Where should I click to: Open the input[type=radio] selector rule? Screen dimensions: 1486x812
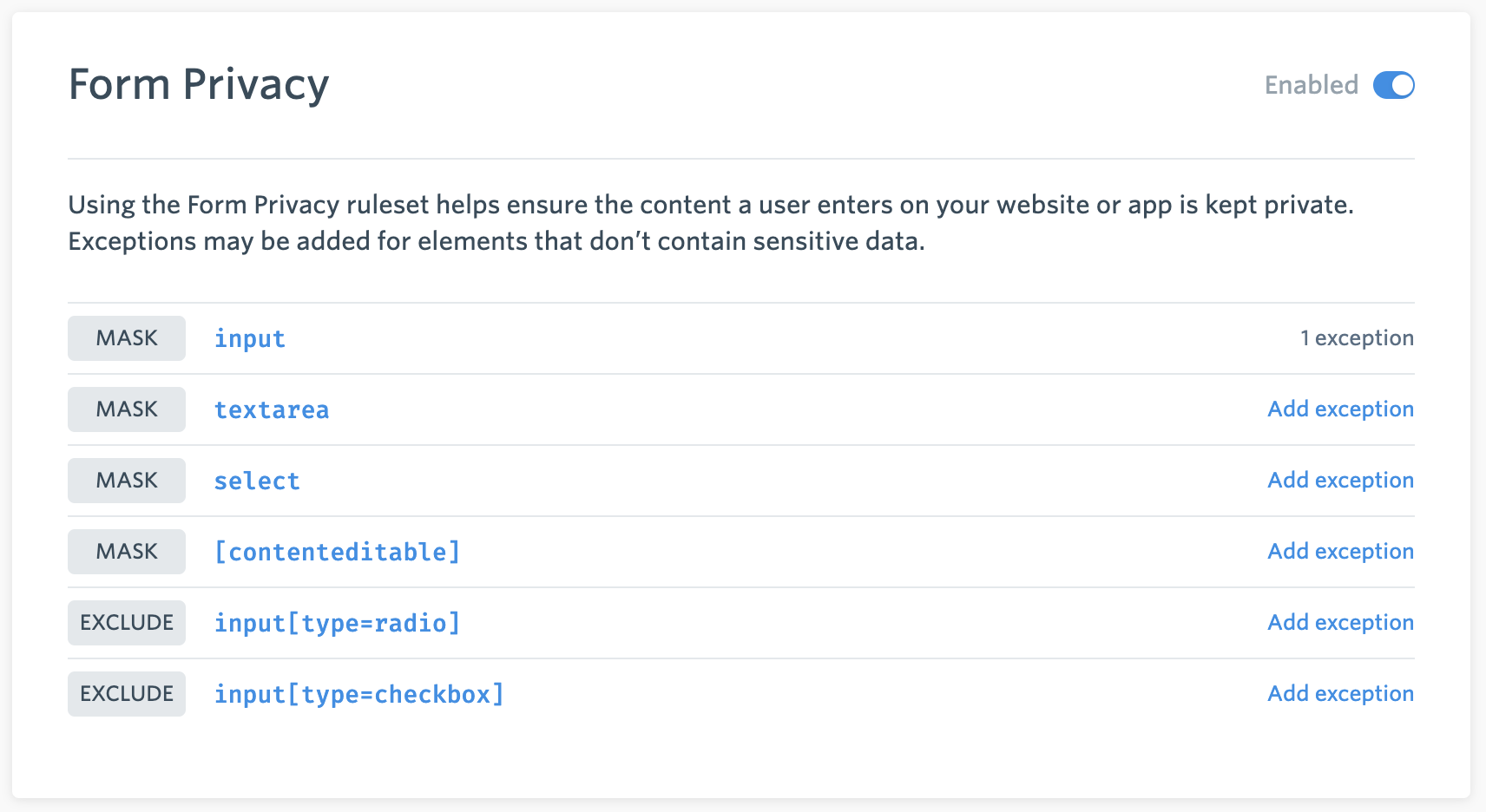coord(337,623)
